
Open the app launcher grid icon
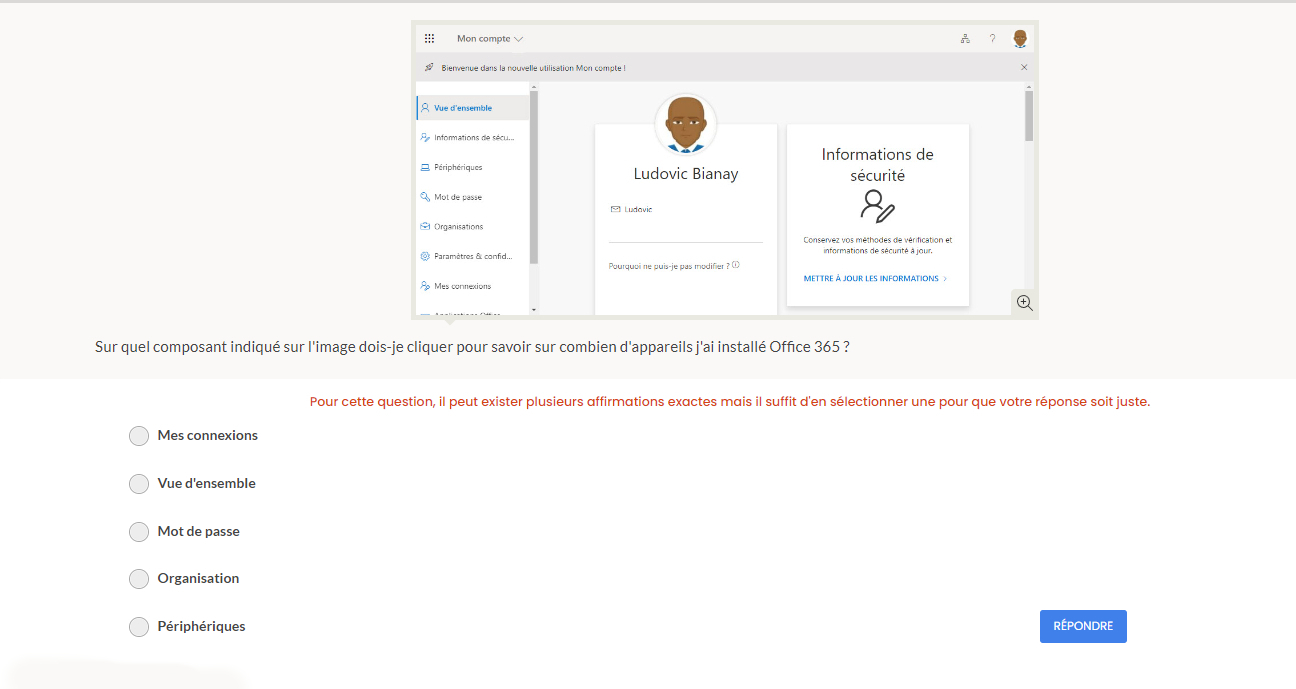click(429, 39)
